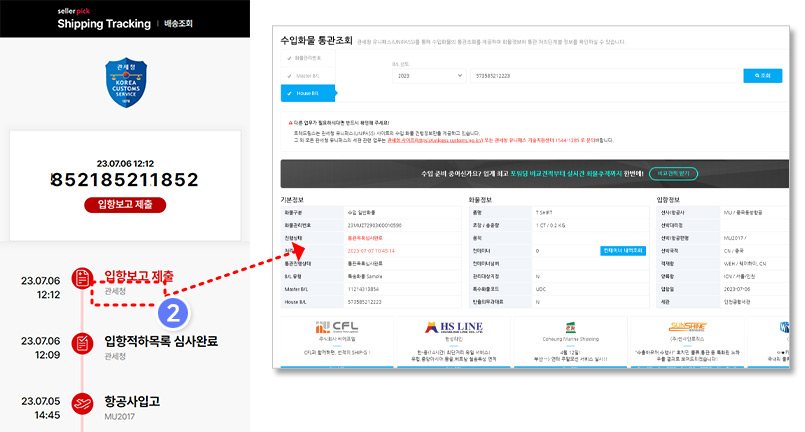Open the 2023 year dropdown
The width and height of the screenshot is (805, 432).
pos(428,76)
